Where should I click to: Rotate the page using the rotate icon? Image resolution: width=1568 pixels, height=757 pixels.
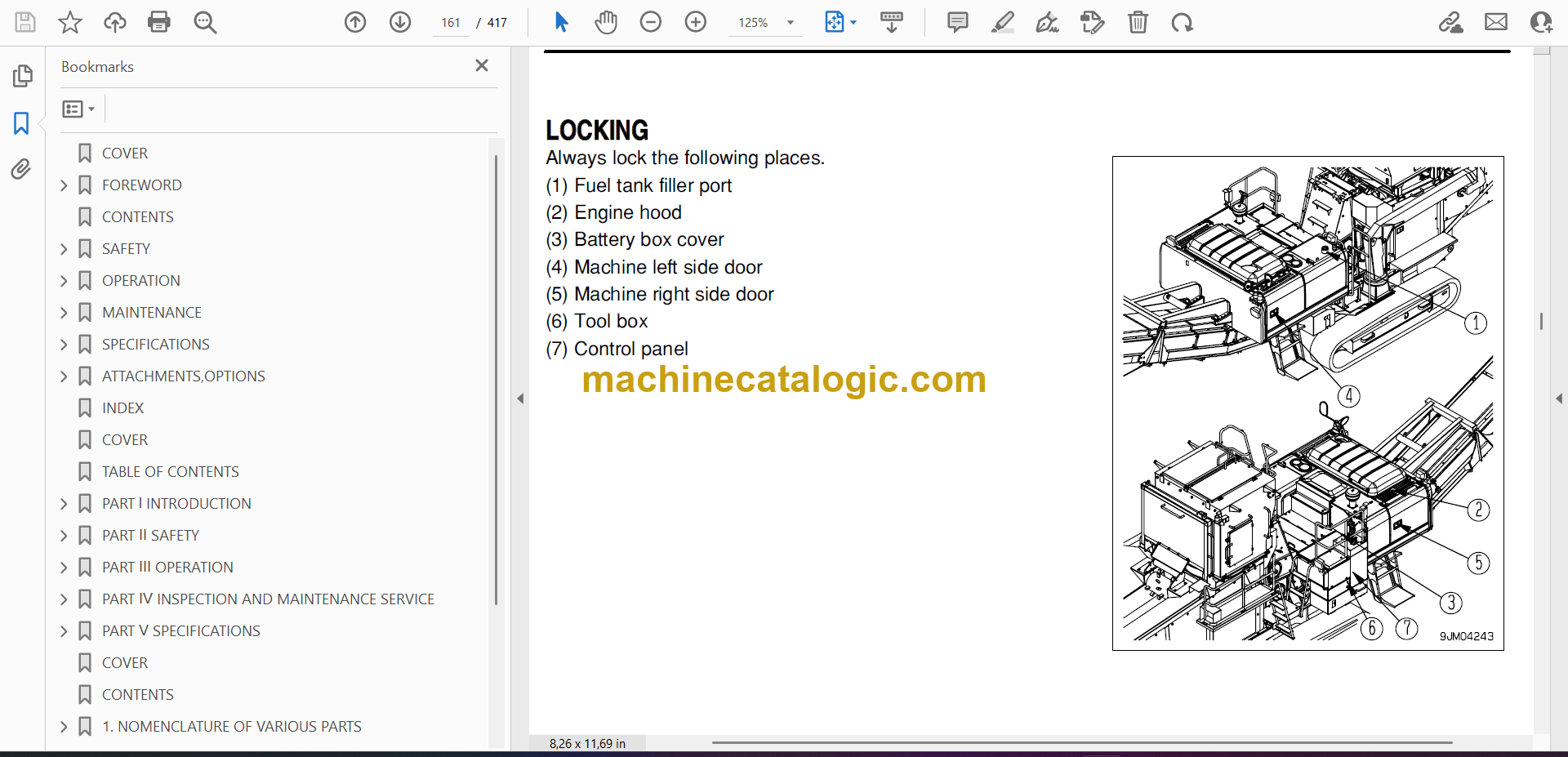(x=1182, y=22)
